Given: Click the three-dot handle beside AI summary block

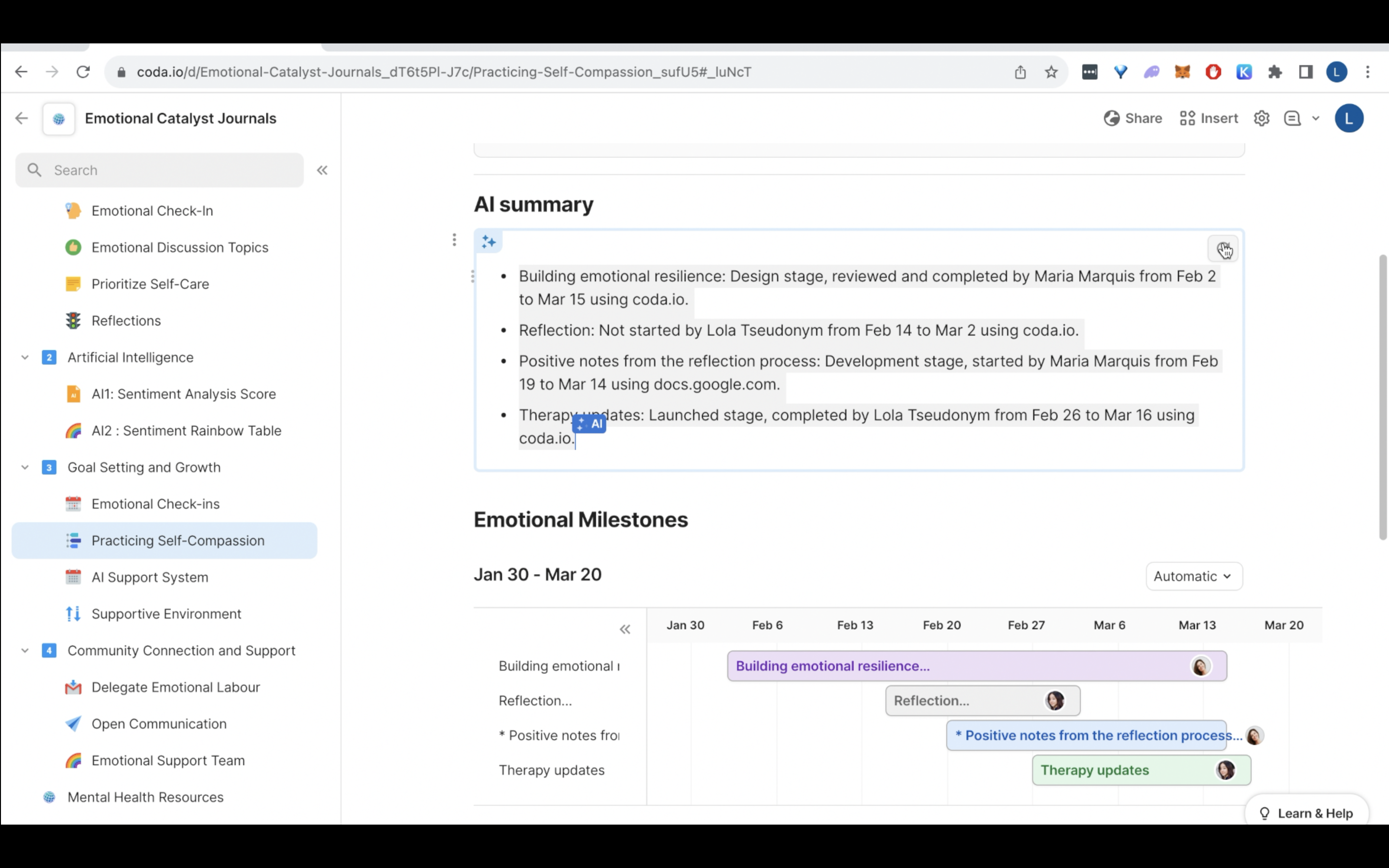Looking at the screenshot, I should point(454,240).
